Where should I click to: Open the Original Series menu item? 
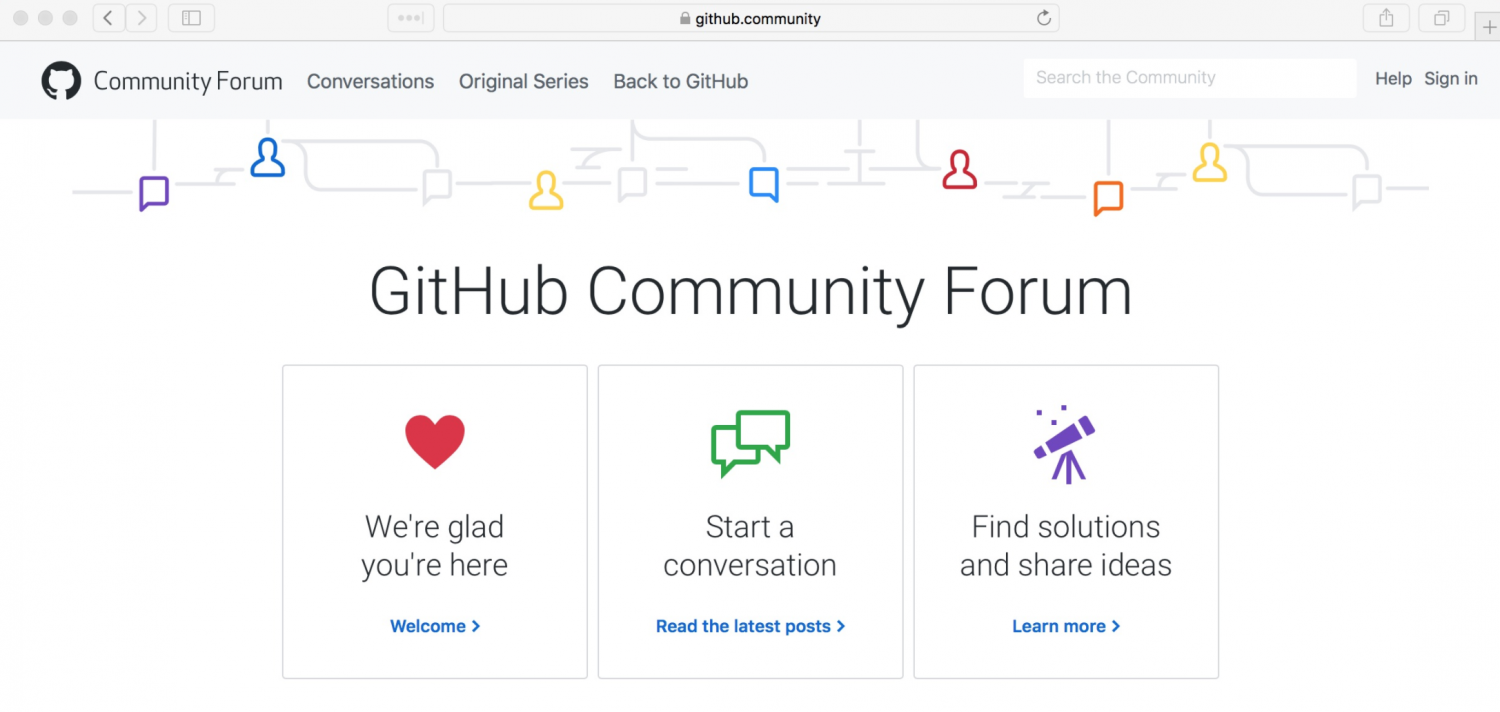click(524, 82)
